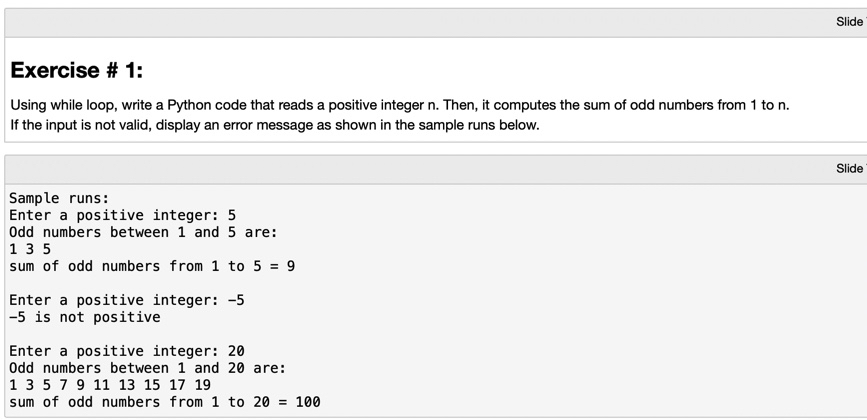Click the sentence starting 'Using while loop'
This screenshot has width=867, height=420.
click(x=400, y=105)
